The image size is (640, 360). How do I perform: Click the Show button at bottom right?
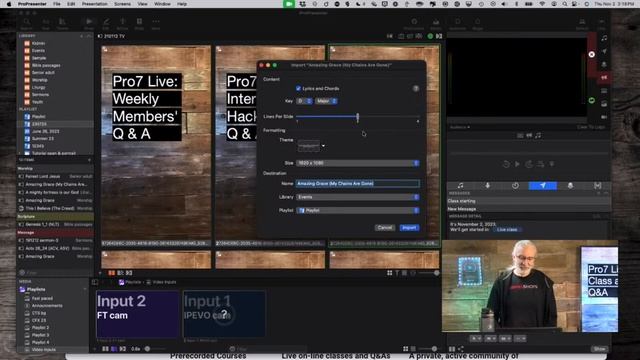point(600,349)
